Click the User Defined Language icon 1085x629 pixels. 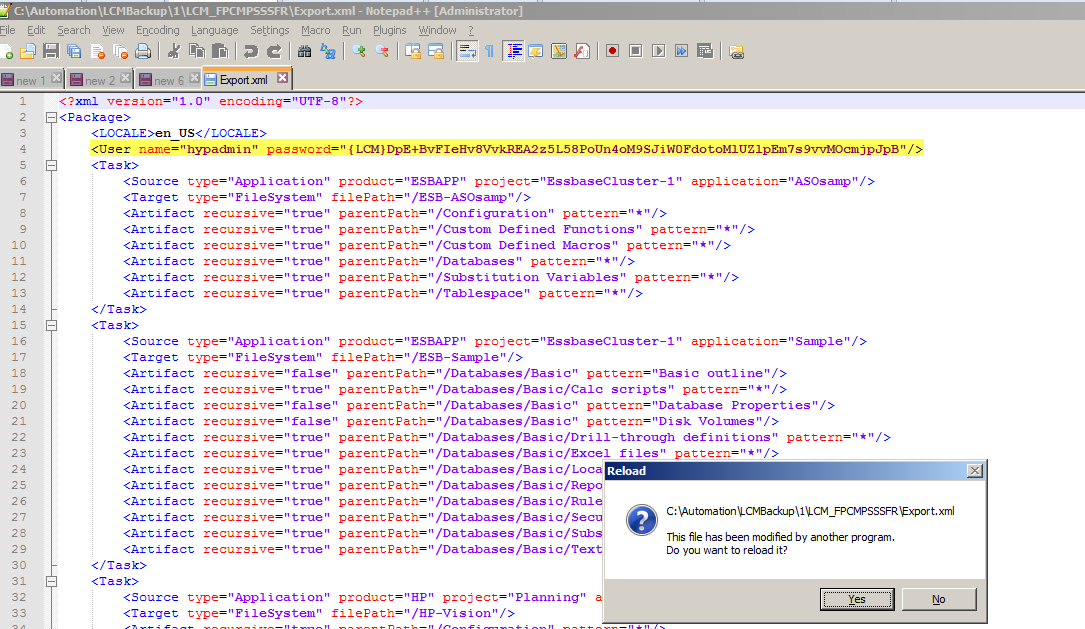coord(536,52)
